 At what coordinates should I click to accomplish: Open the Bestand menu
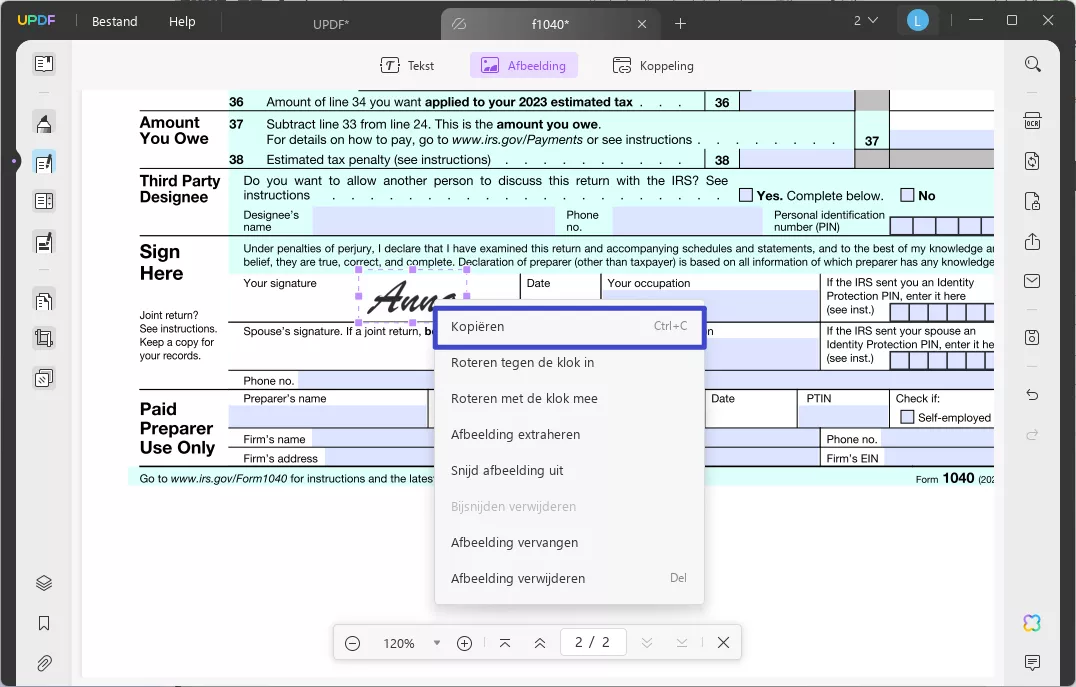(115, 21)
